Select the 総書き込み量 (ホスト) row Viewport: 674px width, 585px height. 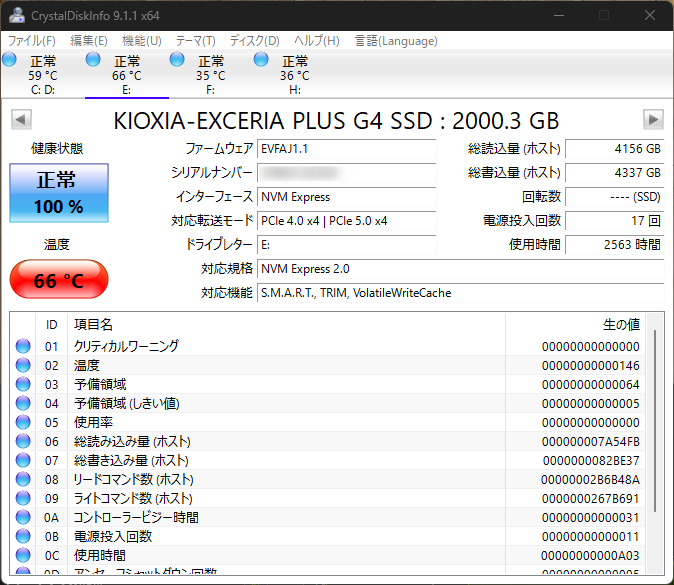click(x=328, y=460)
